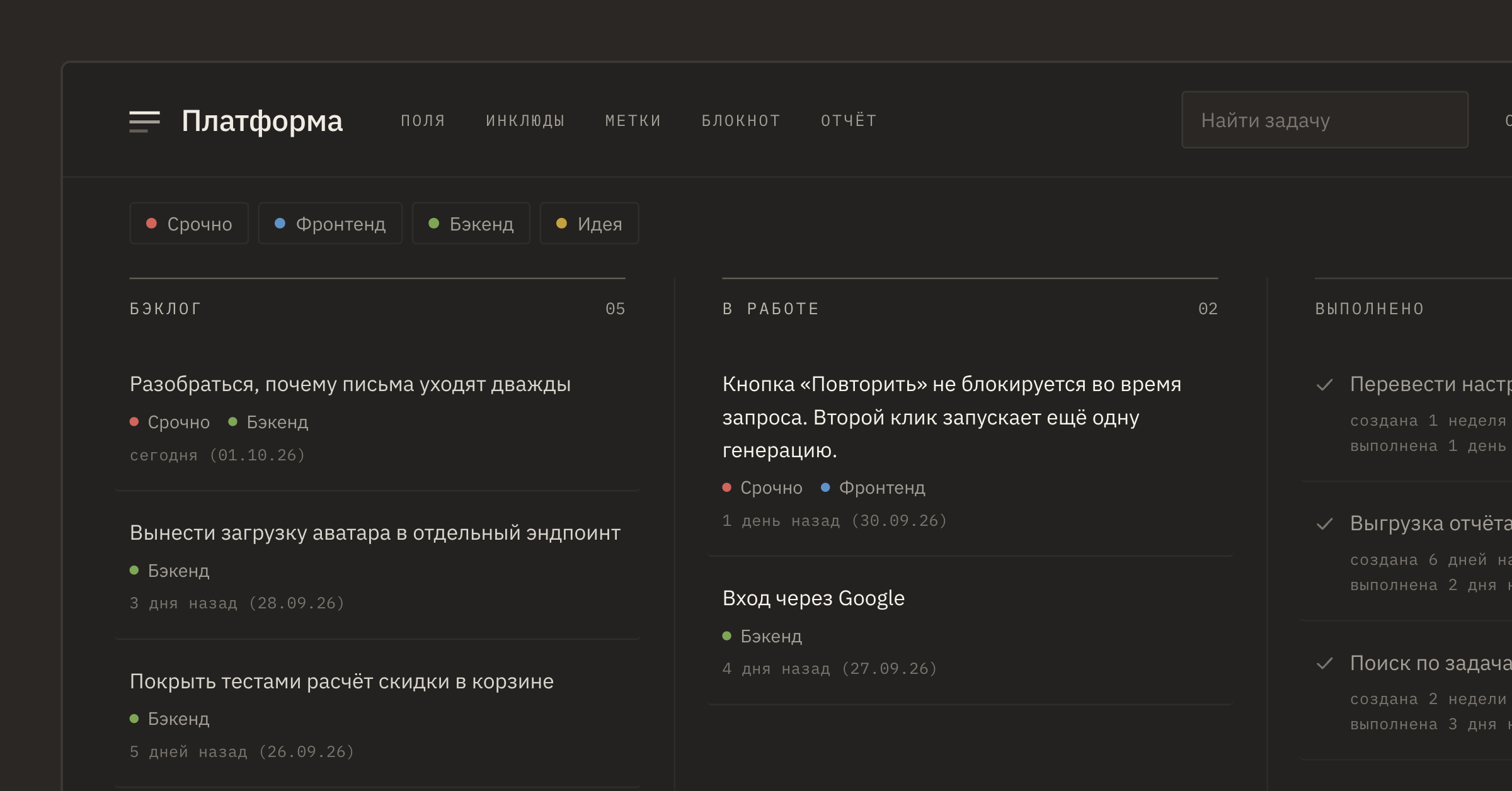Toggle the Срочно label filter

189,224
